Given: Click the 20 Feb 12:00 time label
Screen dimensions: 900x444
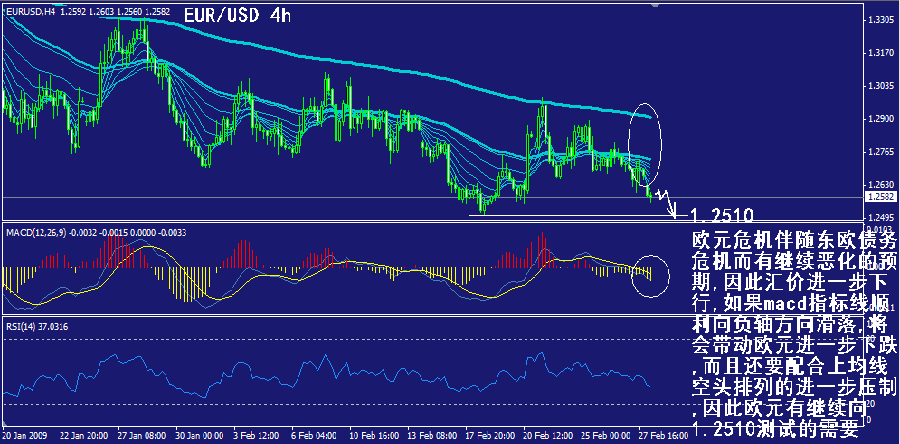Looking at the screenshot, I should pos(549,435).
